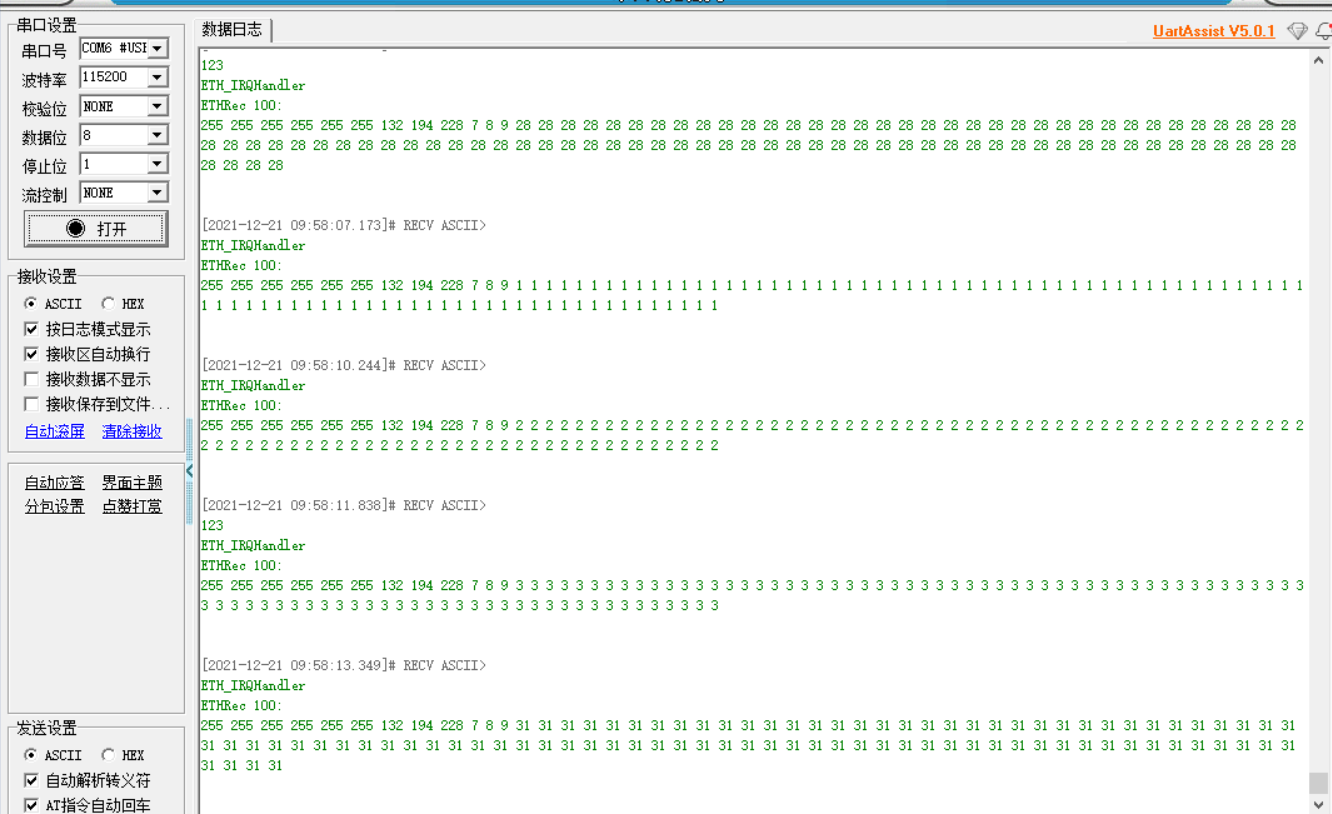This screenshot has width=1332, height=814.
Task: Collapse the left panel with the arrow handle
Action: pyautogui.click(x=189, y=470)
